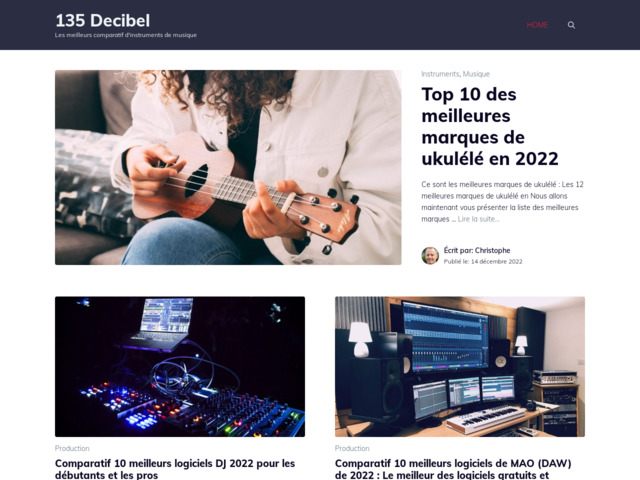The width and height of the screenshot is (640, 480).
Task: Open the ukulele player featured image
Action: 228,167
